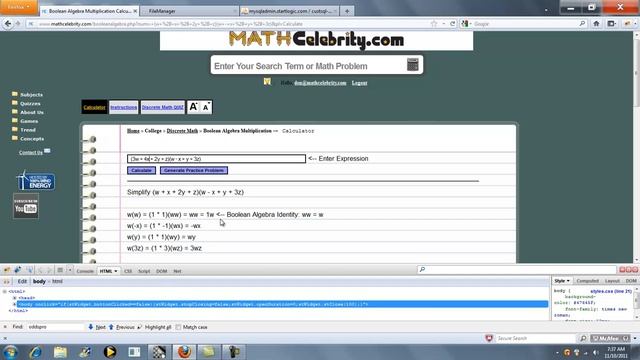This screenshot has height=360, width=640.
Task: Launch Internet Explorer from taskbar
Action: pos(36,351)
